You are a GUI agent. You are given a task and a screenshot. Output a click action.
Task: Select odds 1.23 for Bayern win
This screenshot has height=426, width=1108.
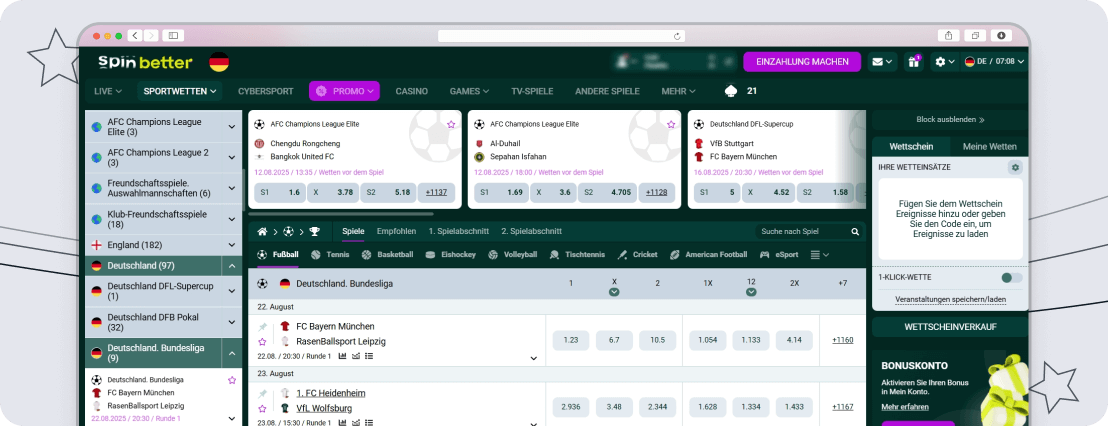coord(571,341)
